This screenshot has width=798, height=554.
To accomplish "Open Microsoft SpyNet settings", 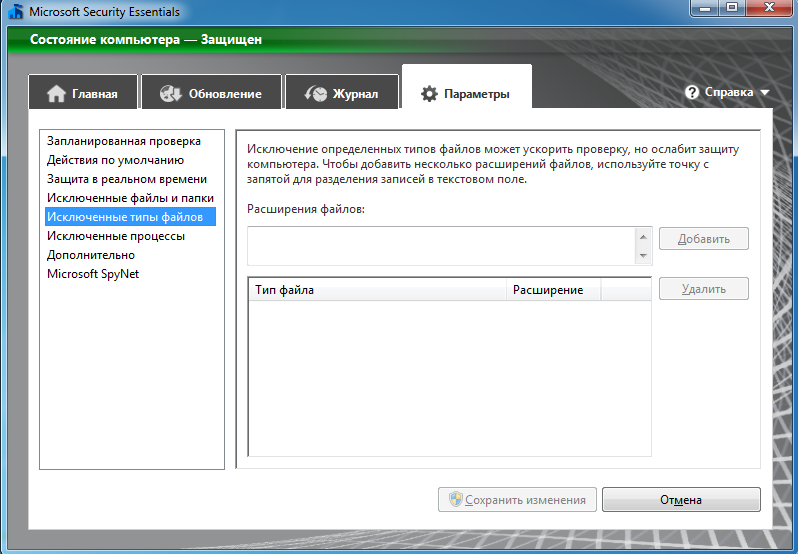I will [93, 274].
